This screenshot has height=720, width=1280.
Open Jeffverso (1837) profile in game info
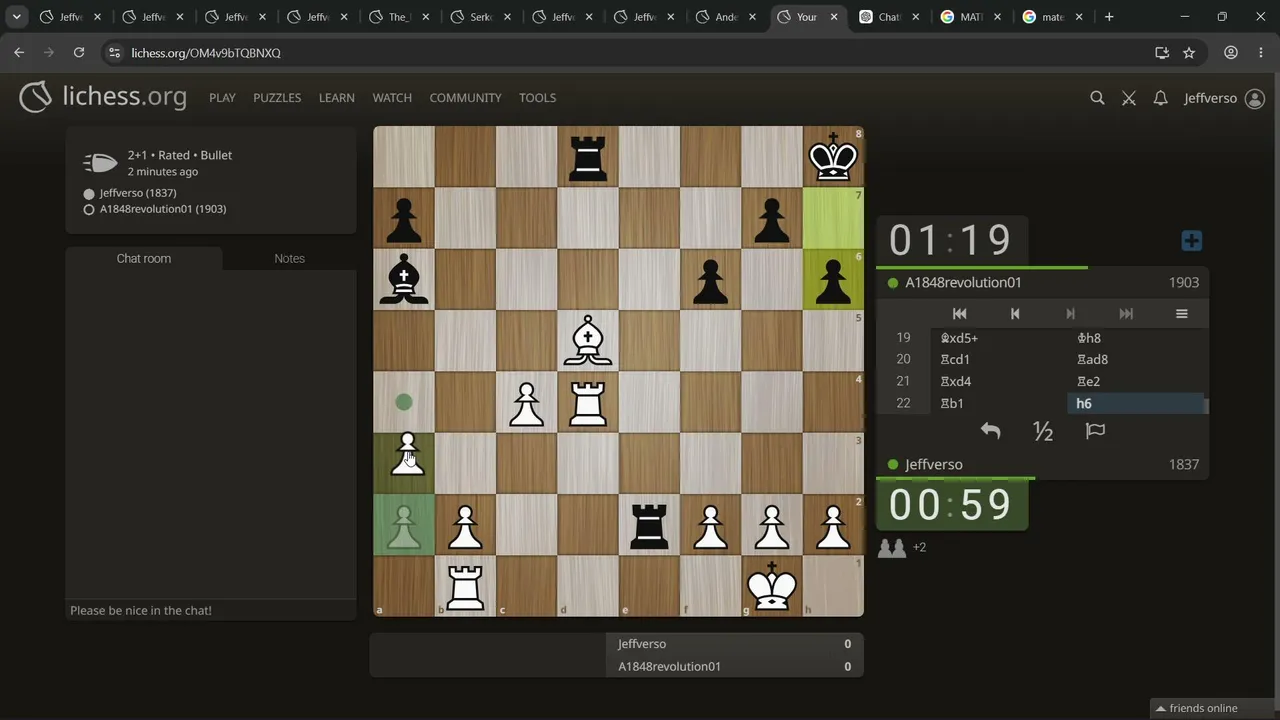click(138, 193)
